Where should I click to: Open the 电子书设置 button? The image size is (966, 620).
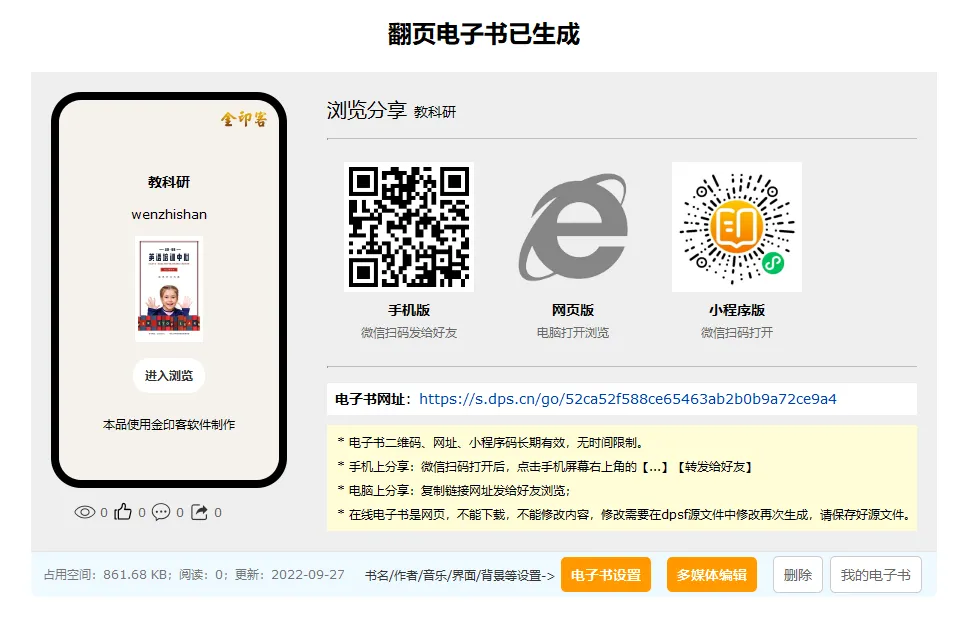tap(606, 575)
